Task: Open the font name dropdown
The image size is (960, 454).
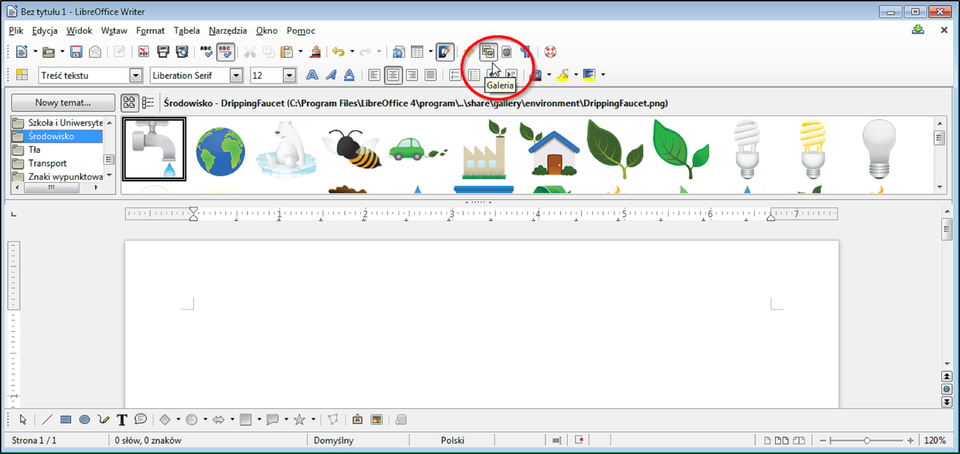Action: click(x=236, y=75)
